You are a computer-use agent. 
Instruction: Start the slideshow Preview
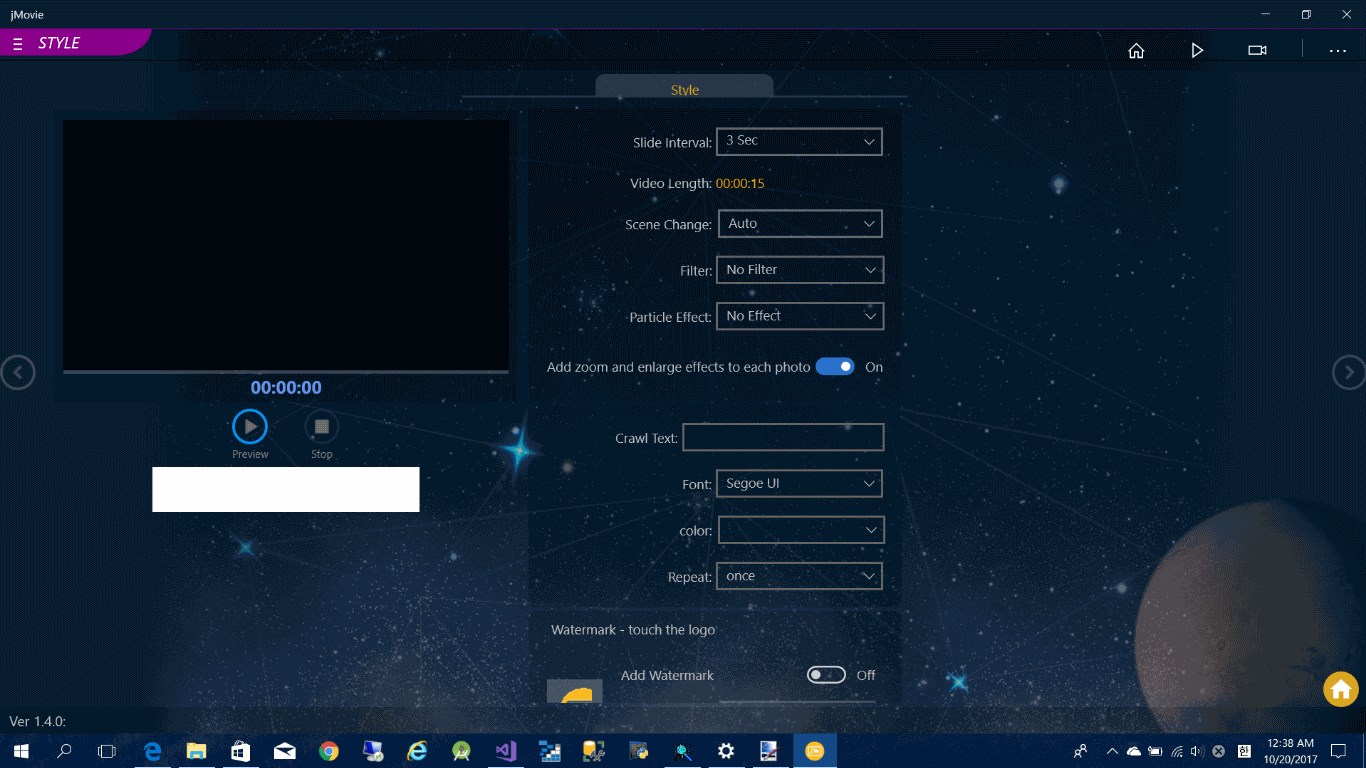pos(250,427)
